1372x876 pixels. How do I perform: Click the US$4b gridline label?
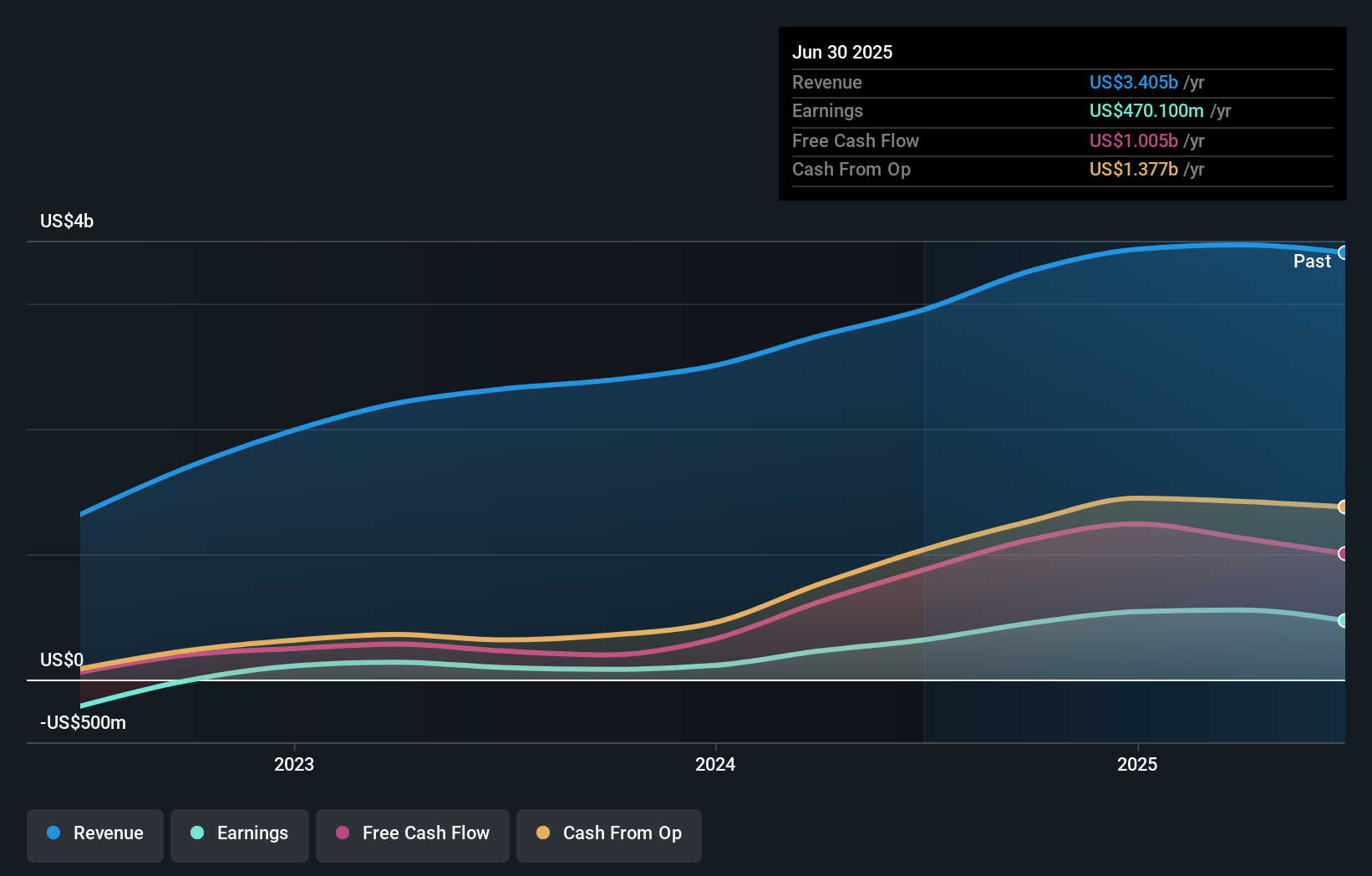pyautogui.click(x=68, y=221)
